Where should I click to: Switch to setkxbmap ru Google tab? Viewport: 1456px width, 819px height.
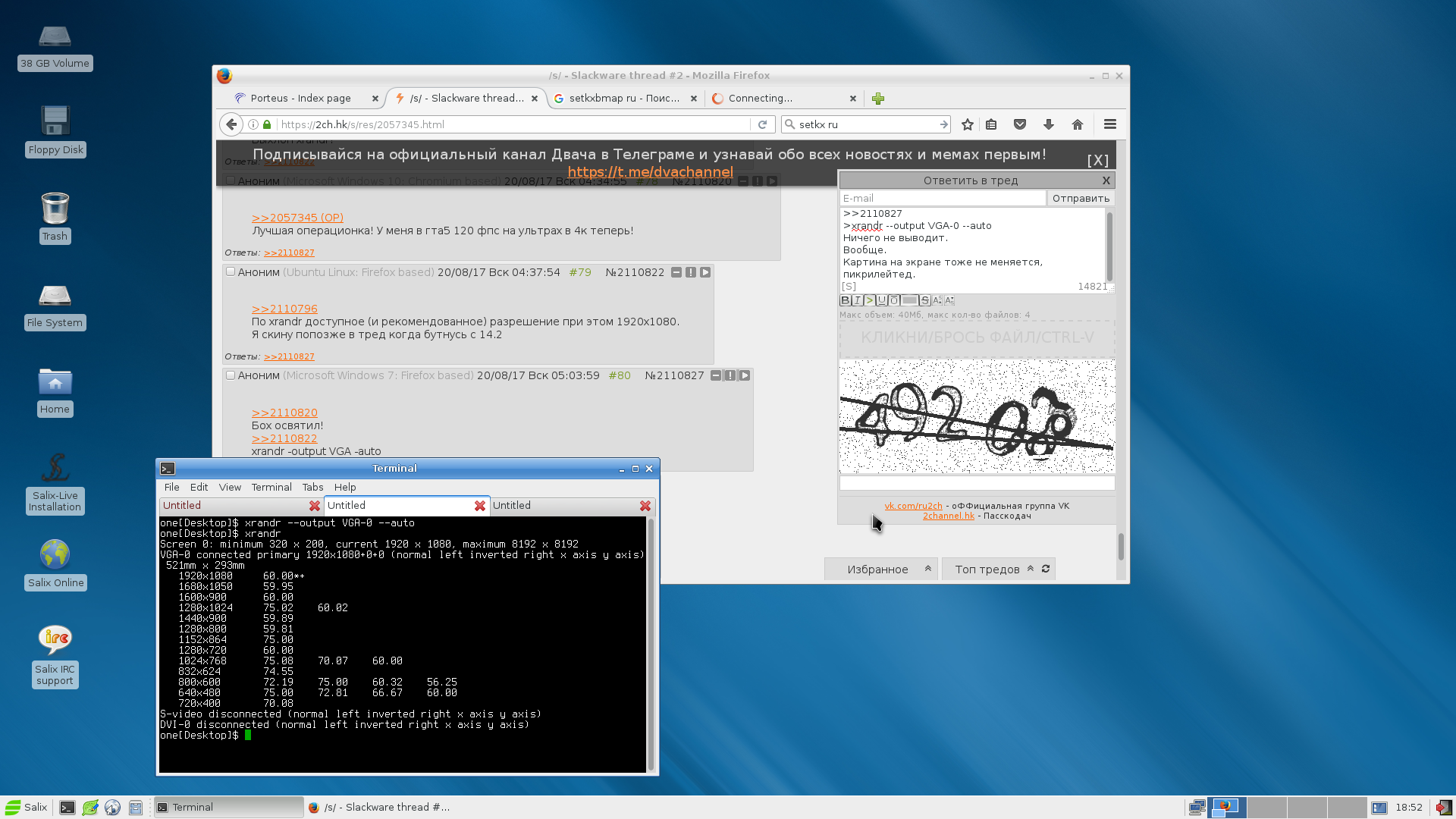(624, 98)
